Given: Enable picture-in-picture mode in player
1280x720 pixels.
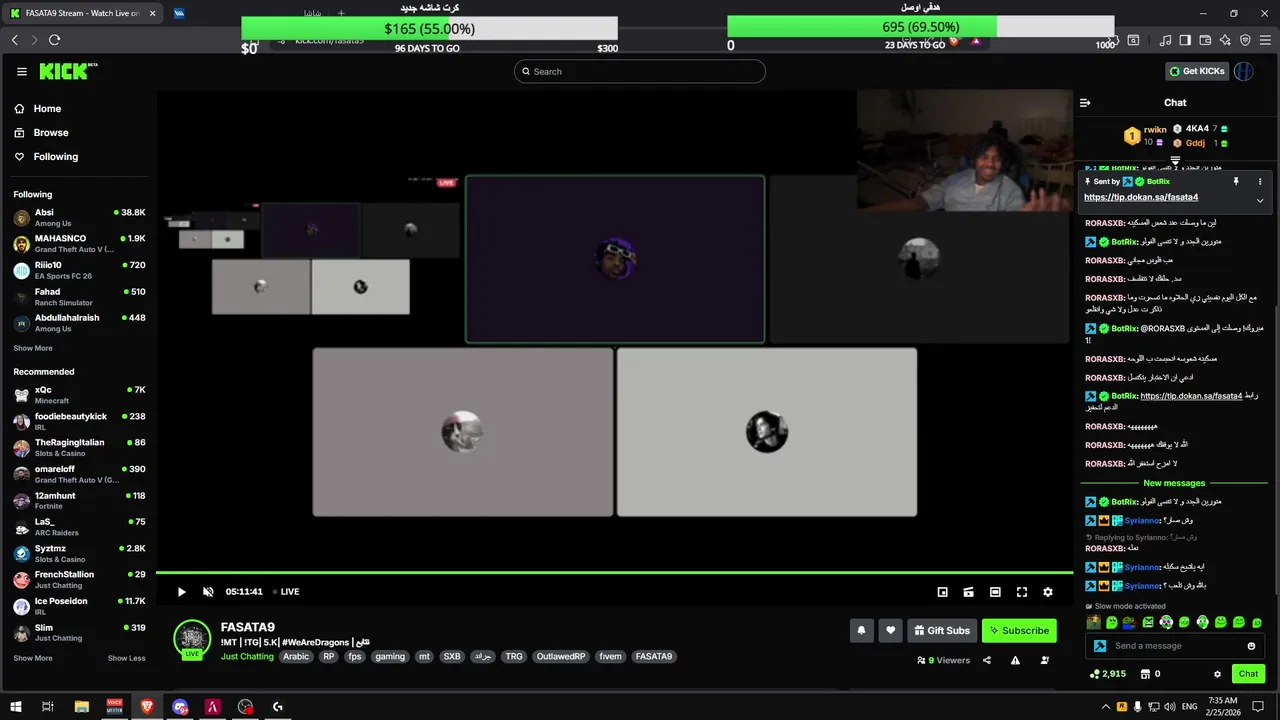Looking at the screenshot, I should (942, 592).
